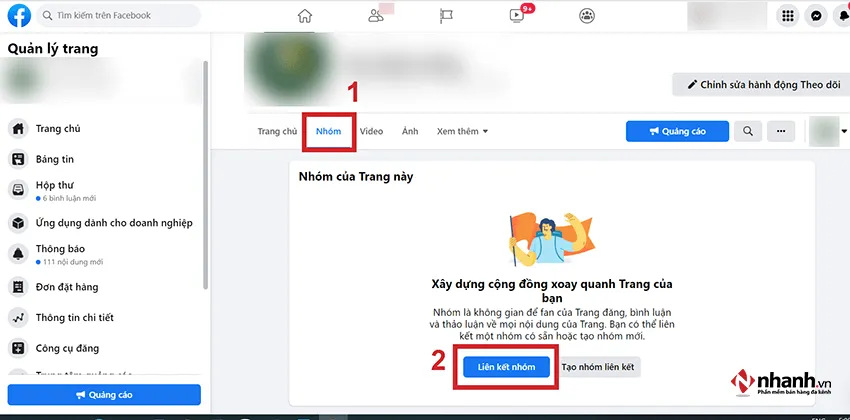This screenshot has width=850, height=420.
Task: Open Công cụ đăng sidebar label
Action: click(x=67, y=348)
